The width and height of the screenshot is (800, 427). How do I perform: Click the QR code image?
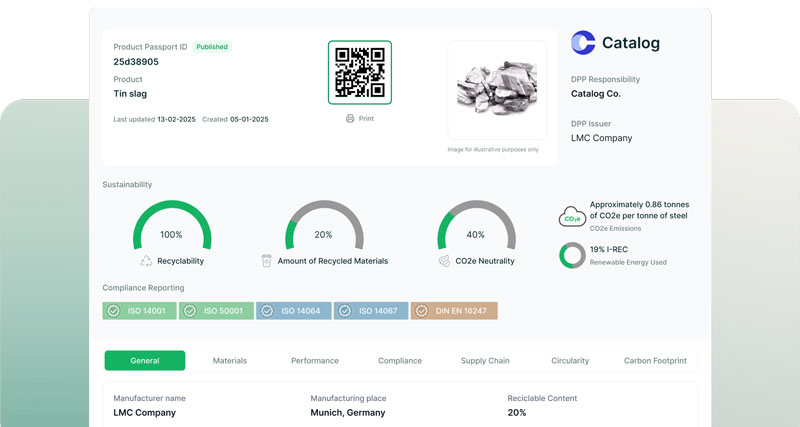pos(359,72)
